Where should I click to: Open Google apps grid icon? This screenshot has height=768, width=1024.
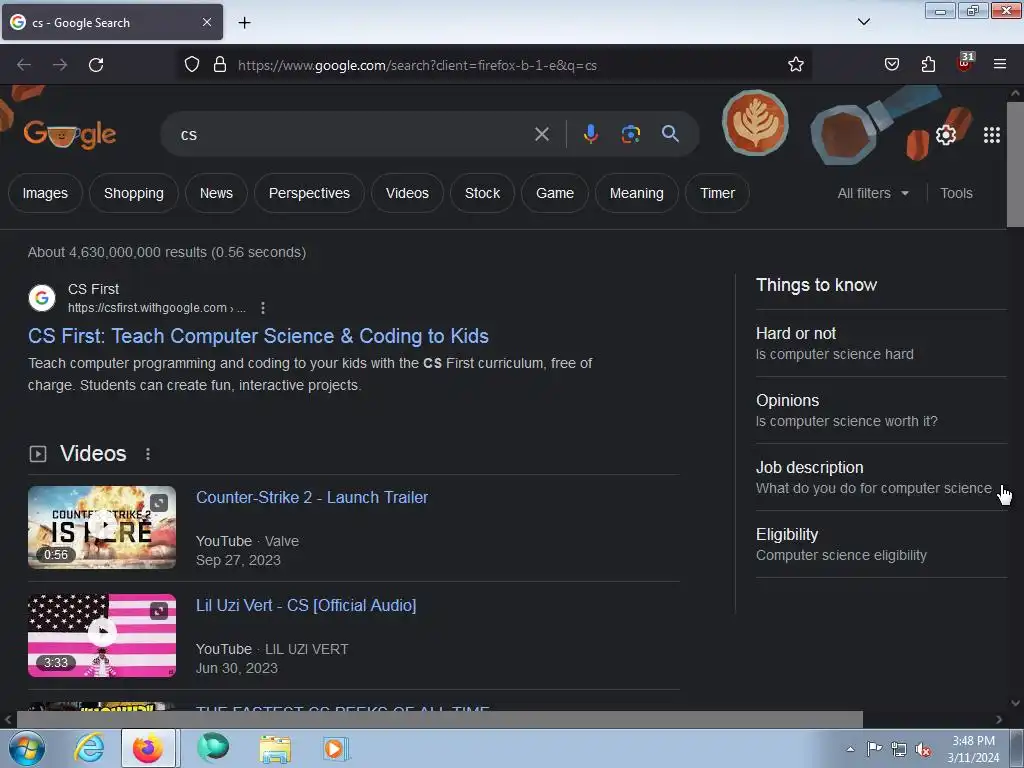[991, 135]
